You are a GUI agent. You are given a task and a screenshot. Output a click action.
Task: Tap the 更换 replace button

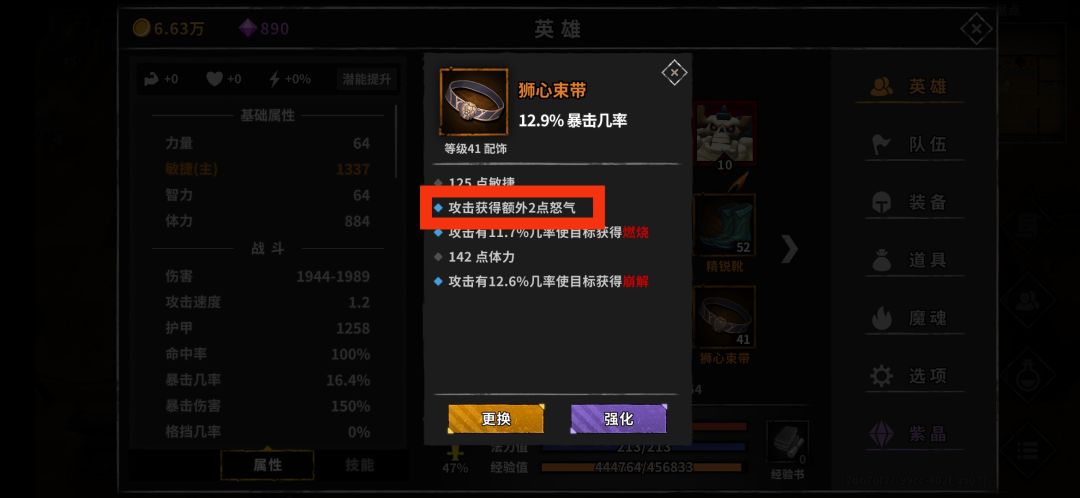tap(496, 418)
